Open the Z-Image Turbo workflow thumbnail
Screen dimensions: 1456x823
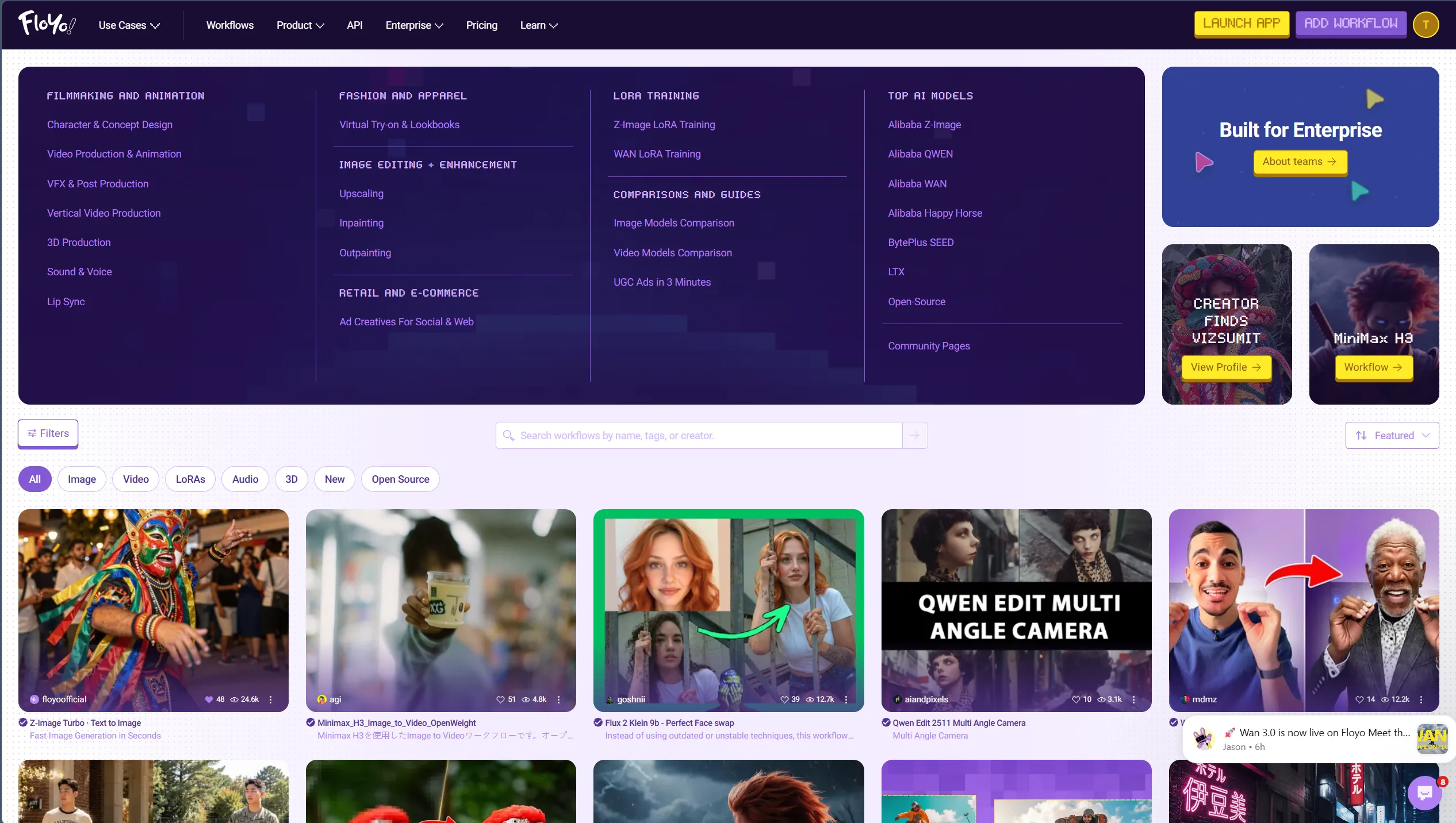click(154, 610)
